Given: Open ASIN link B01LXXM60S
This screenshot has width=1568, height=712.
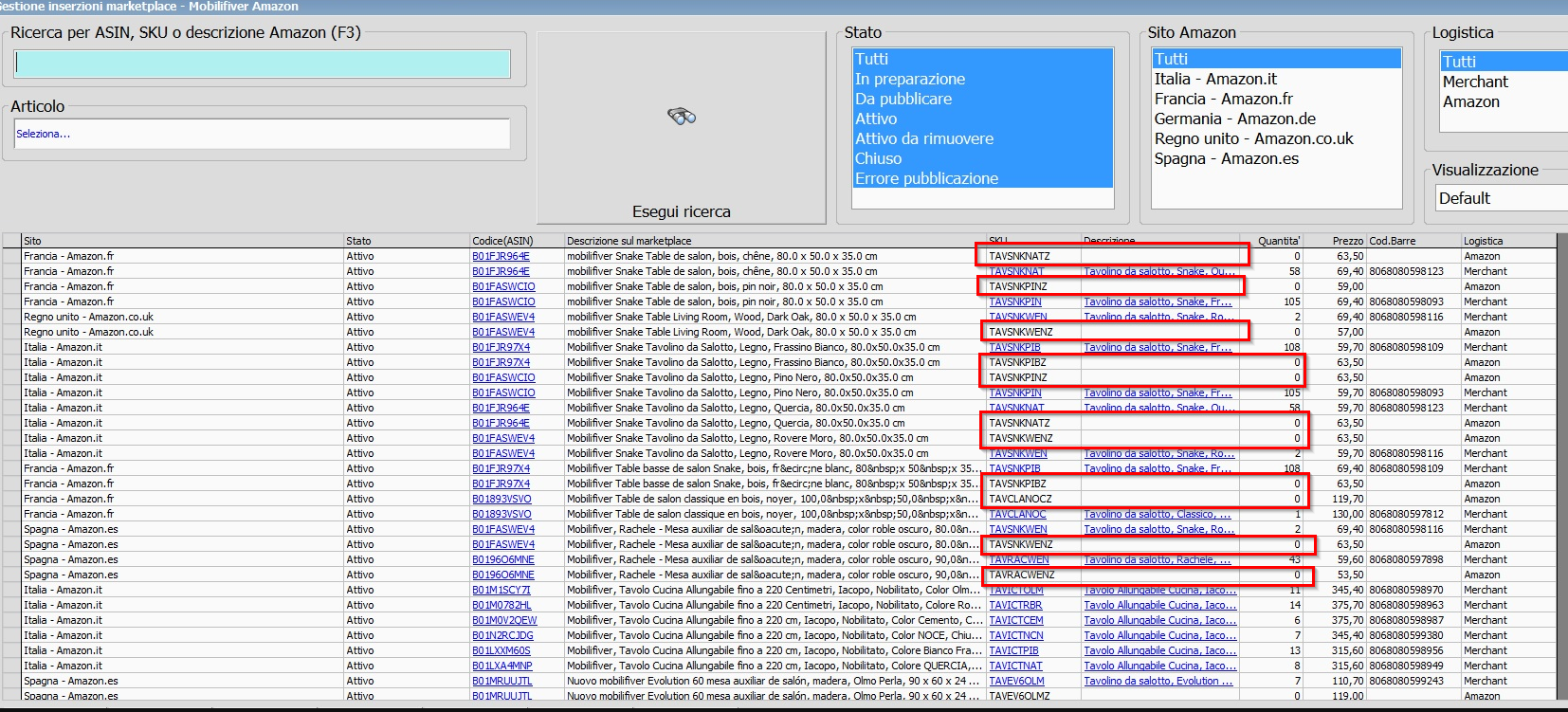Looking at the screenshot, I should point(501,650).
